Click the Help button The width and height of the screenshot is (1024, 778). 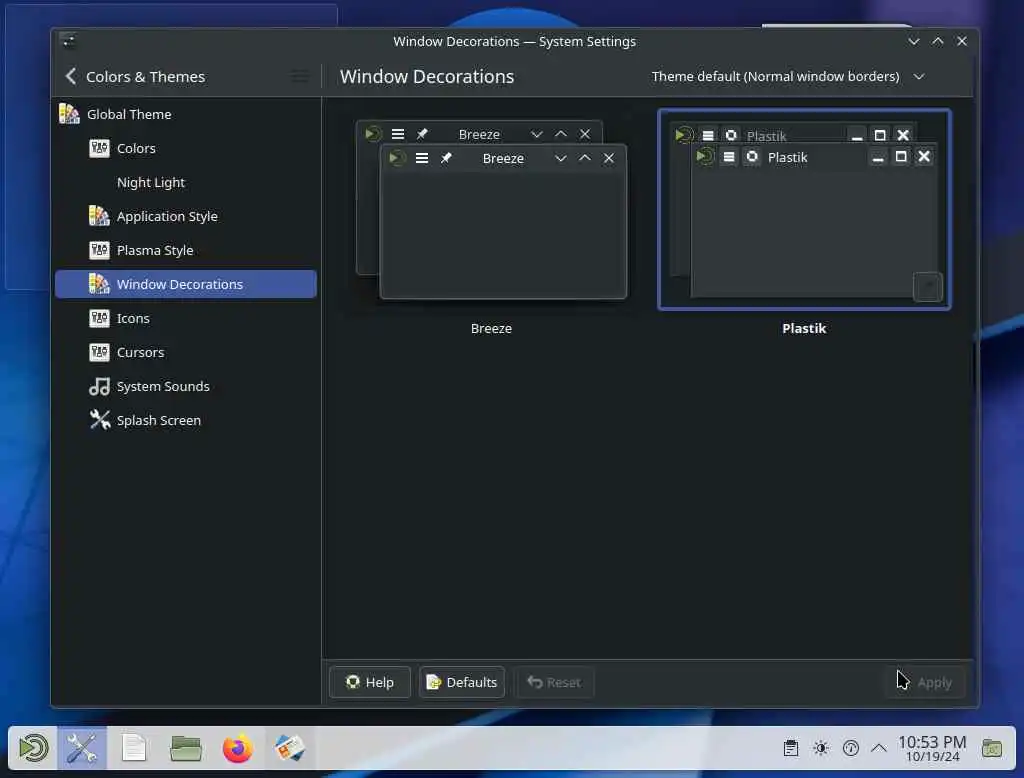(370, 682)
